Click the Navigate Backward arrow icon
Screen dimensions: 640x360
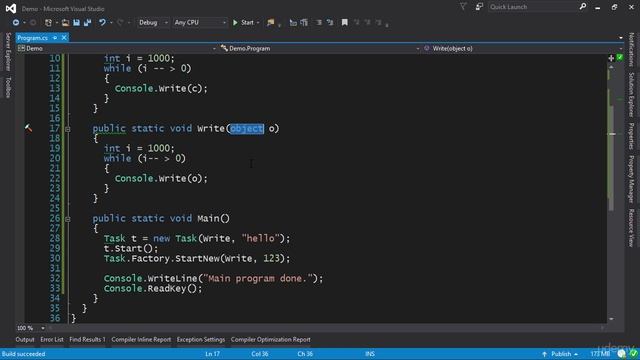16,22
